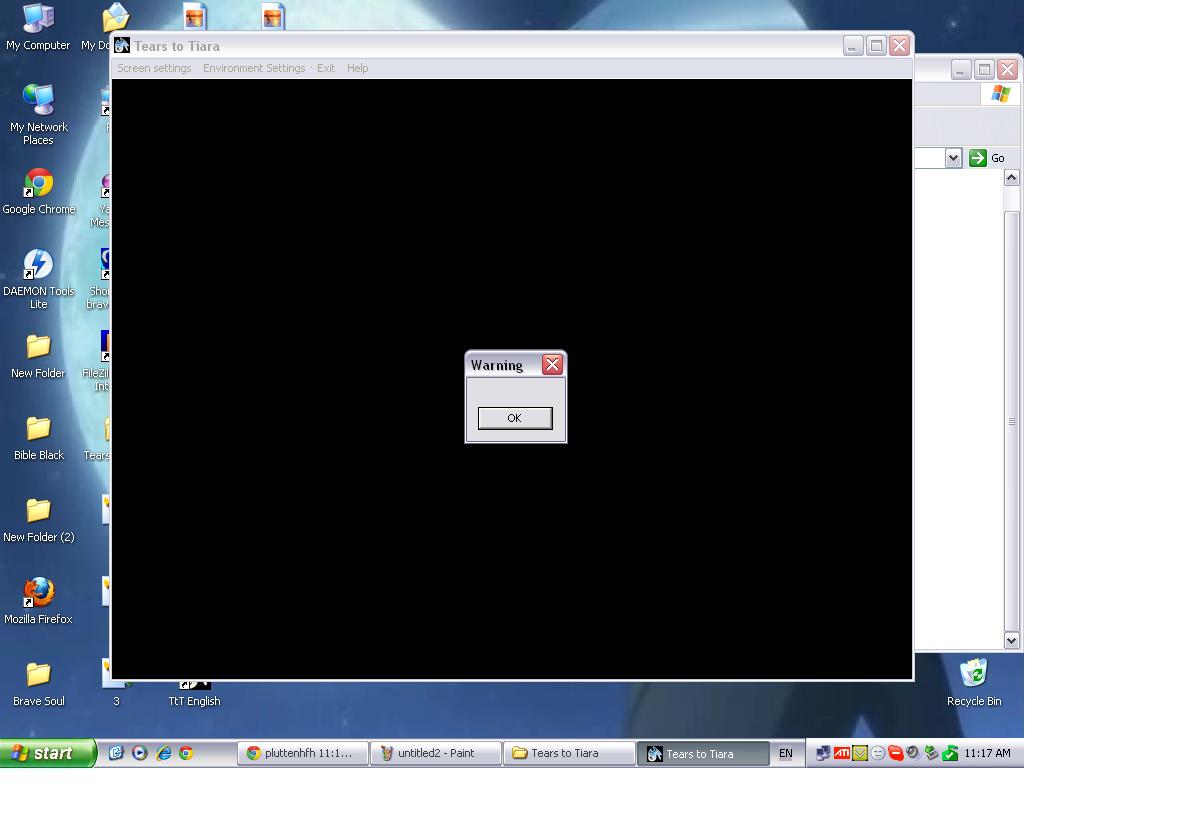Minimize the Tears to Tiara game window
1184x816 pixels.
pyautogui.click(x=853, y=46)
